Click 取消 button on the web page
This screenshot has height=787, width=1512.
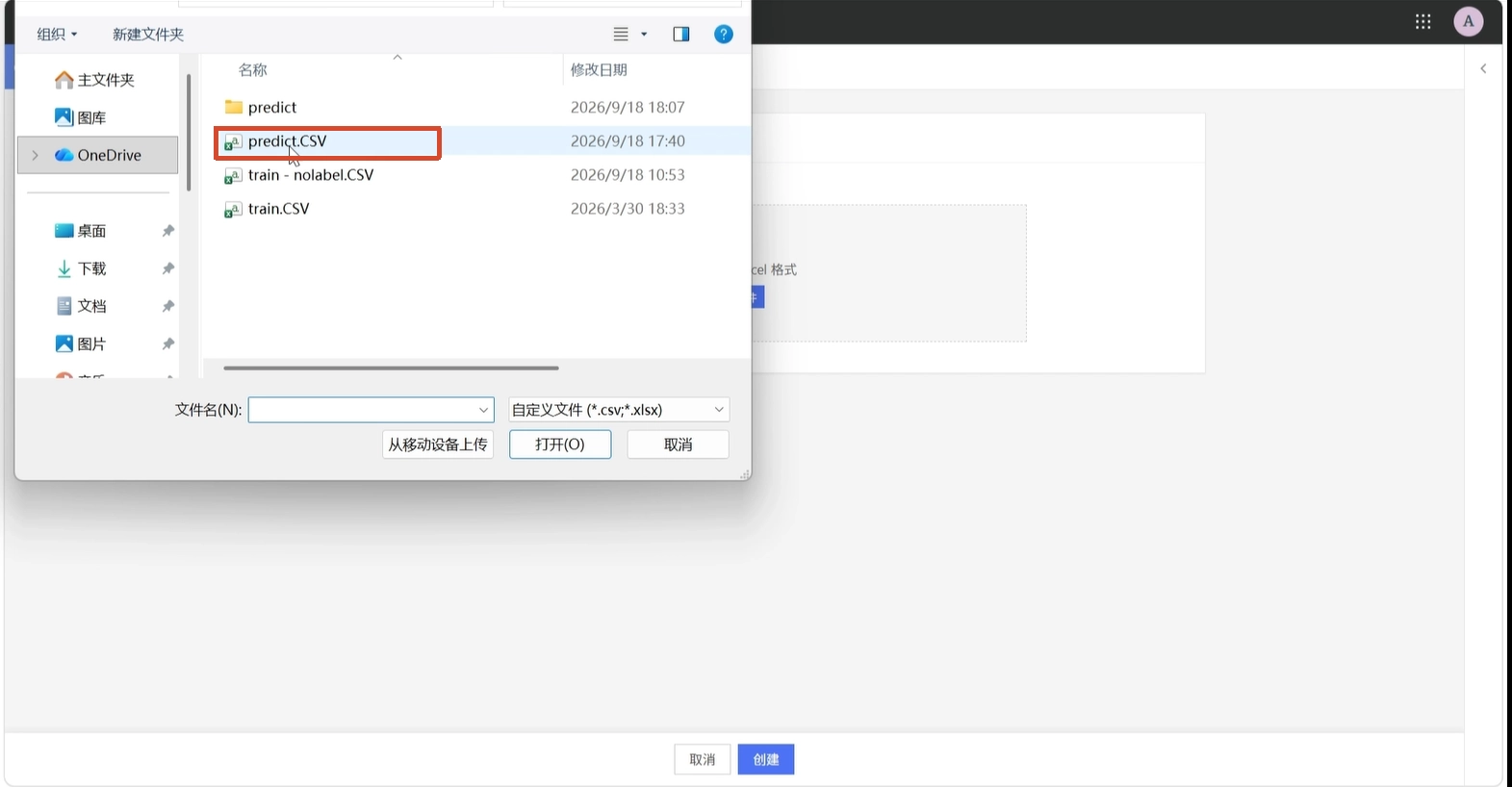click(703, 759)
